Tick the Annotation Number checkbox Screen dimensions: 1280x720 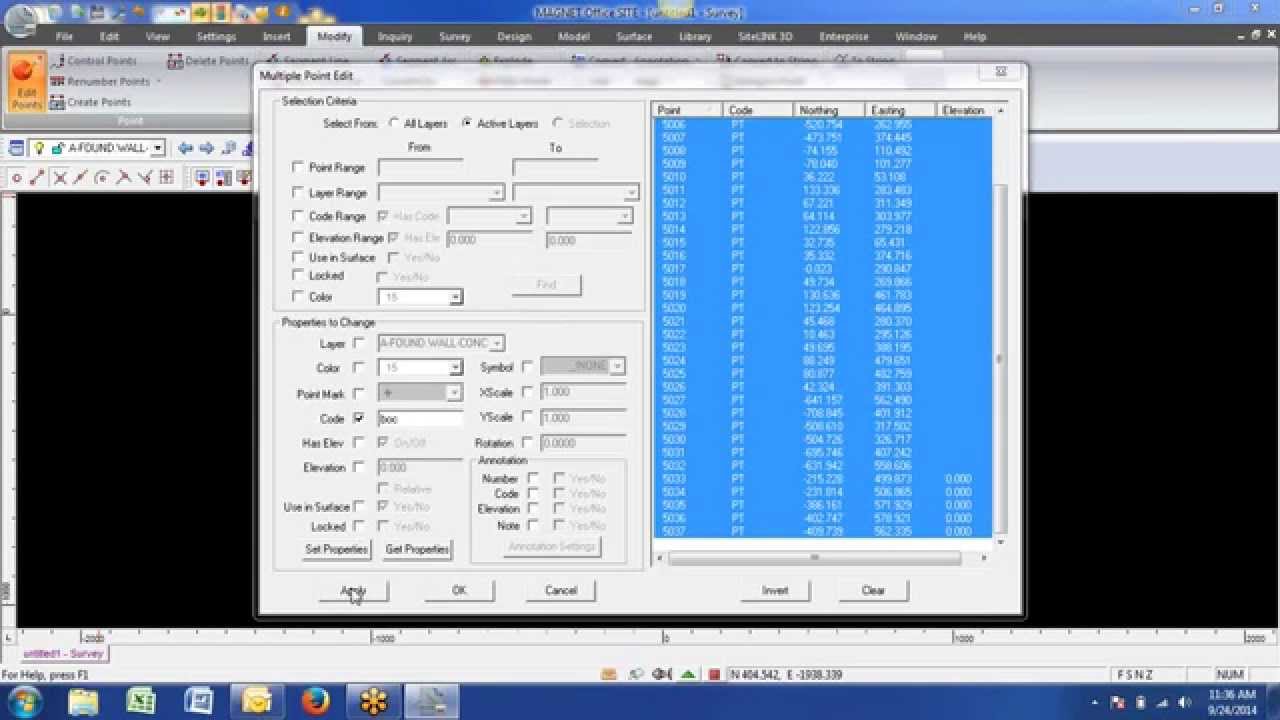click(533, 478)
